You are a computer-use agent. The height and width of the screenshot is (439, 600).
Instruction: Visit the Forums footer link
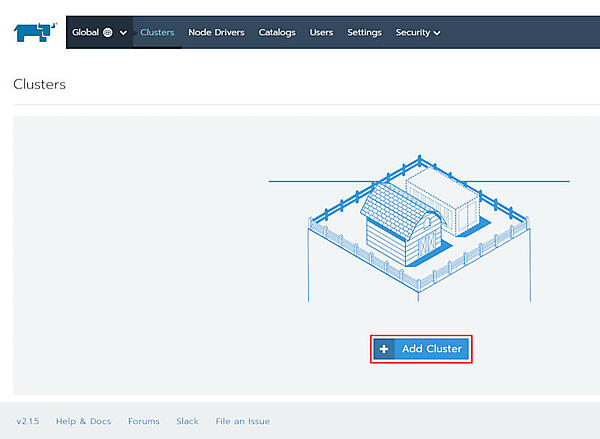(x=144, y=421)
